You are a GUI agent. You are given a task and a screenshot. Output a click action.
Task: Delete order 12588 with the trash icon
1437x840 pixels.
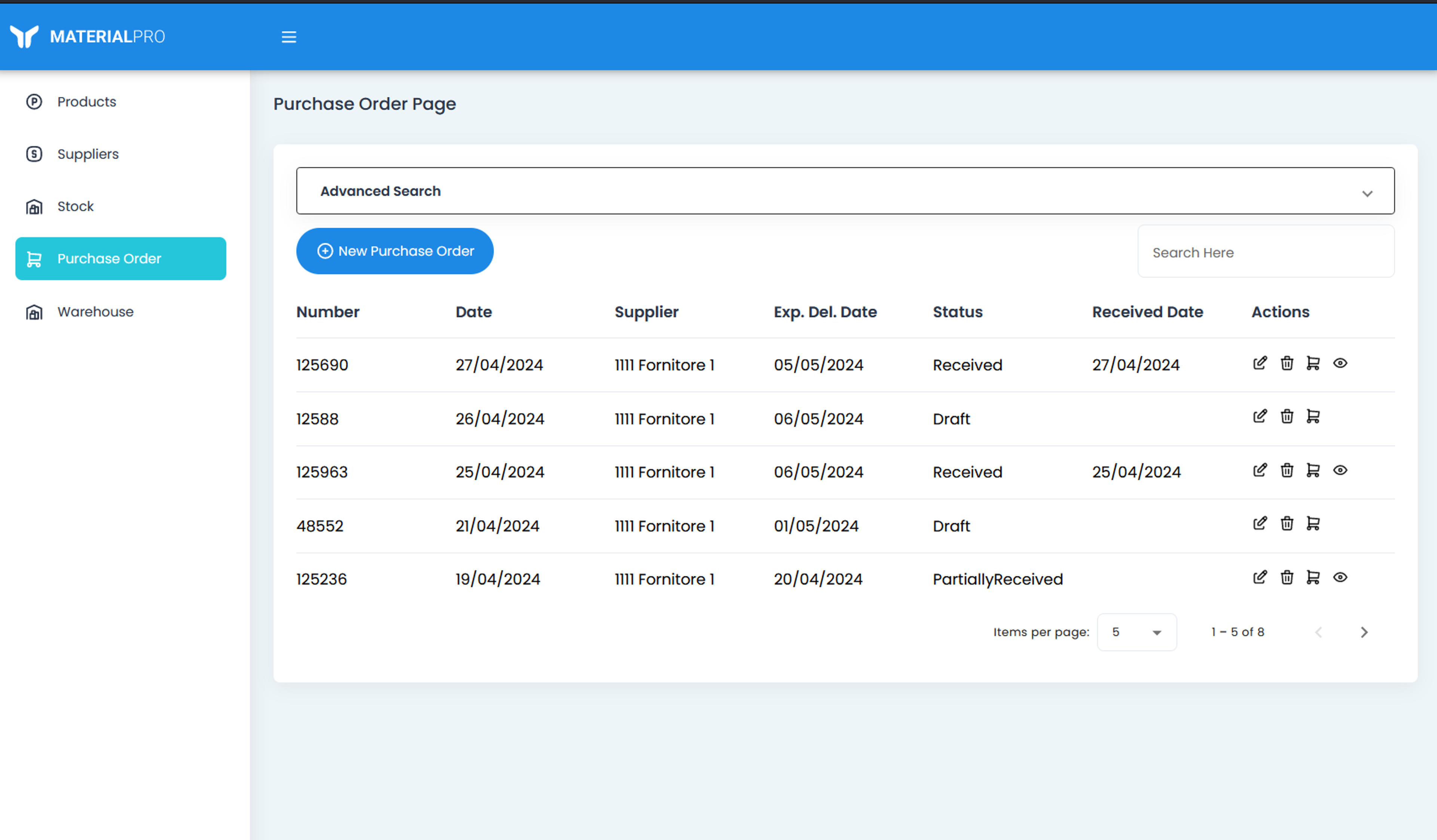[1287, 417]
